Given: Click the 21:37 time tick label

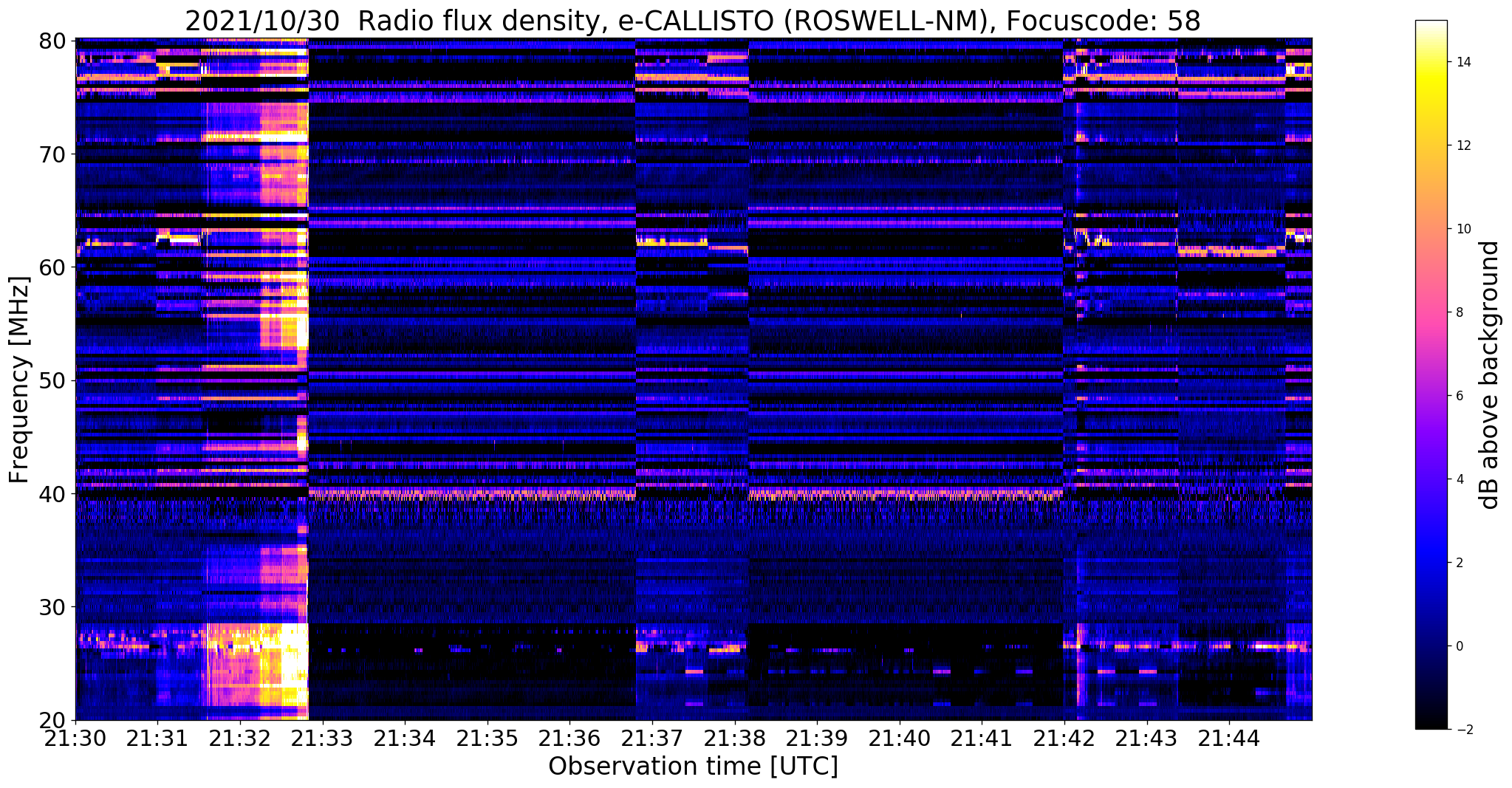Looking at the screenshot, I should tap(651, 737).
